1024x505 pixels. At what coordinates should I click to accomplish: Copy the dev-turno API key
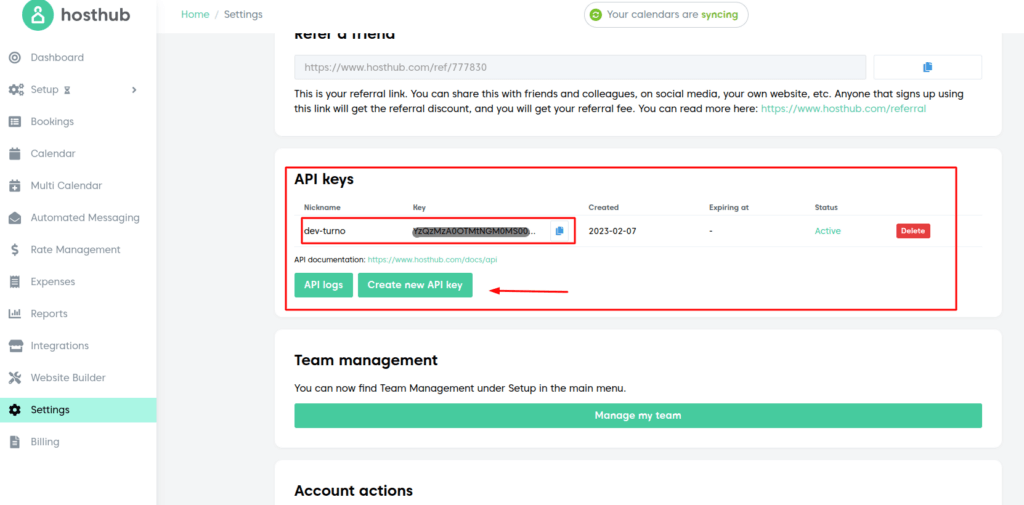click(559, 231)
